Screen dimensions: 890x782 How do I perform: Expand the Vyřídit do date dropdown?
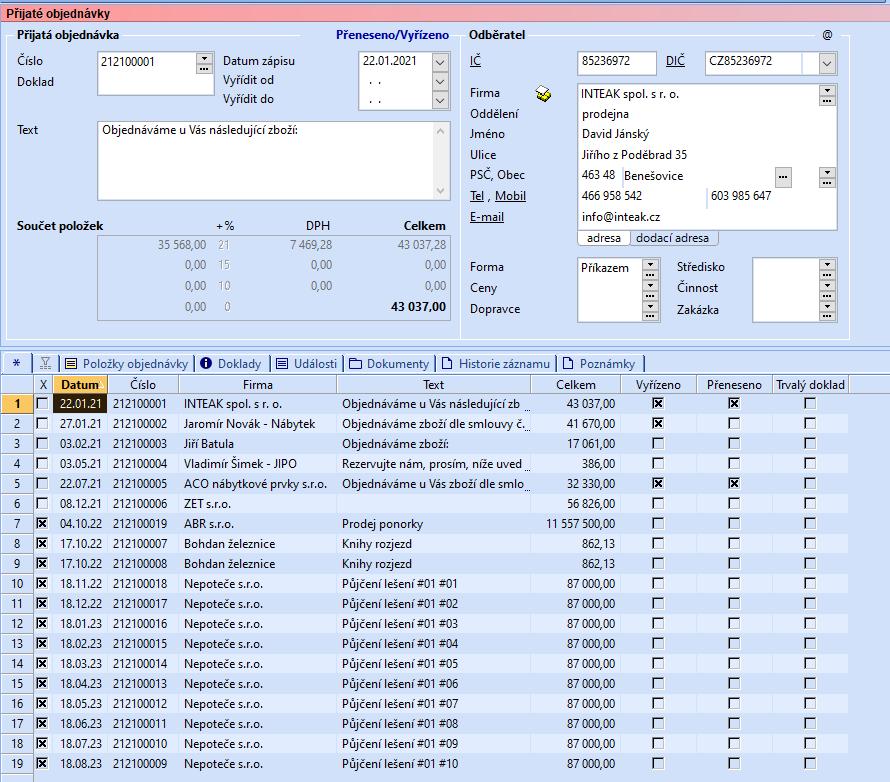coord(440,101)
